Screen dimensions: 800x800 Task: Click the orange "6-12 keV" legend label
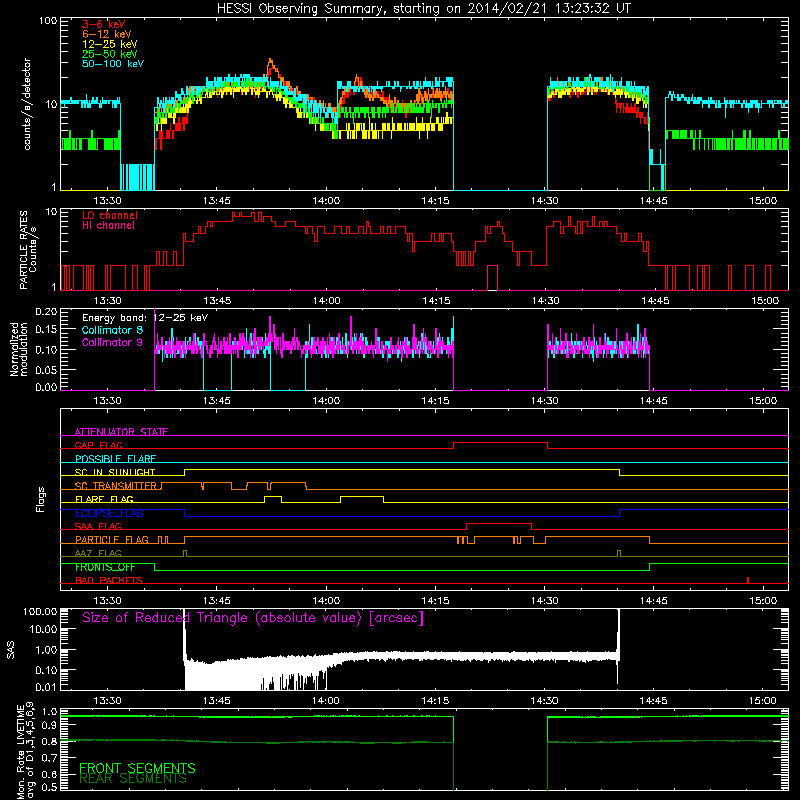107,34
